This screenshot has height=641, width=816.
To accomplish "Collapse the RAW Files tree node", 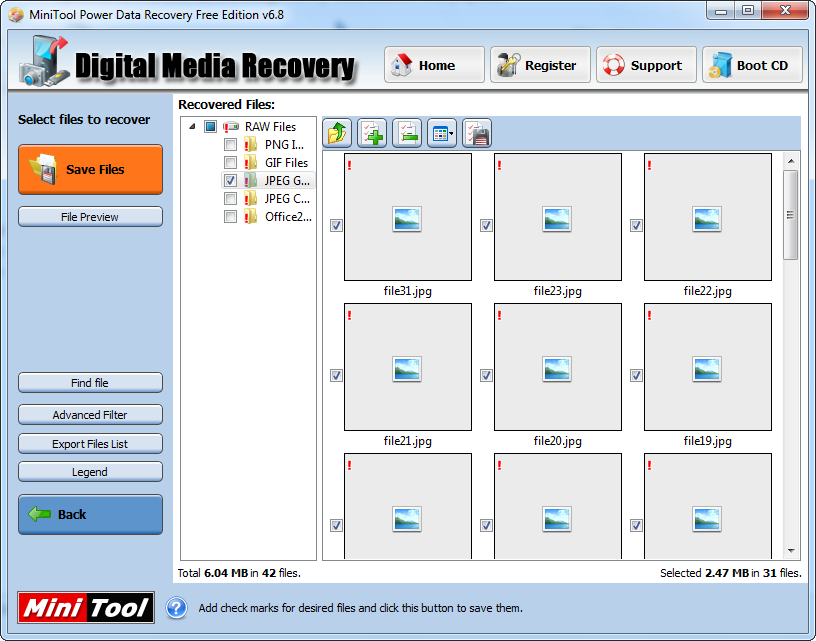I will click(193, 126).
